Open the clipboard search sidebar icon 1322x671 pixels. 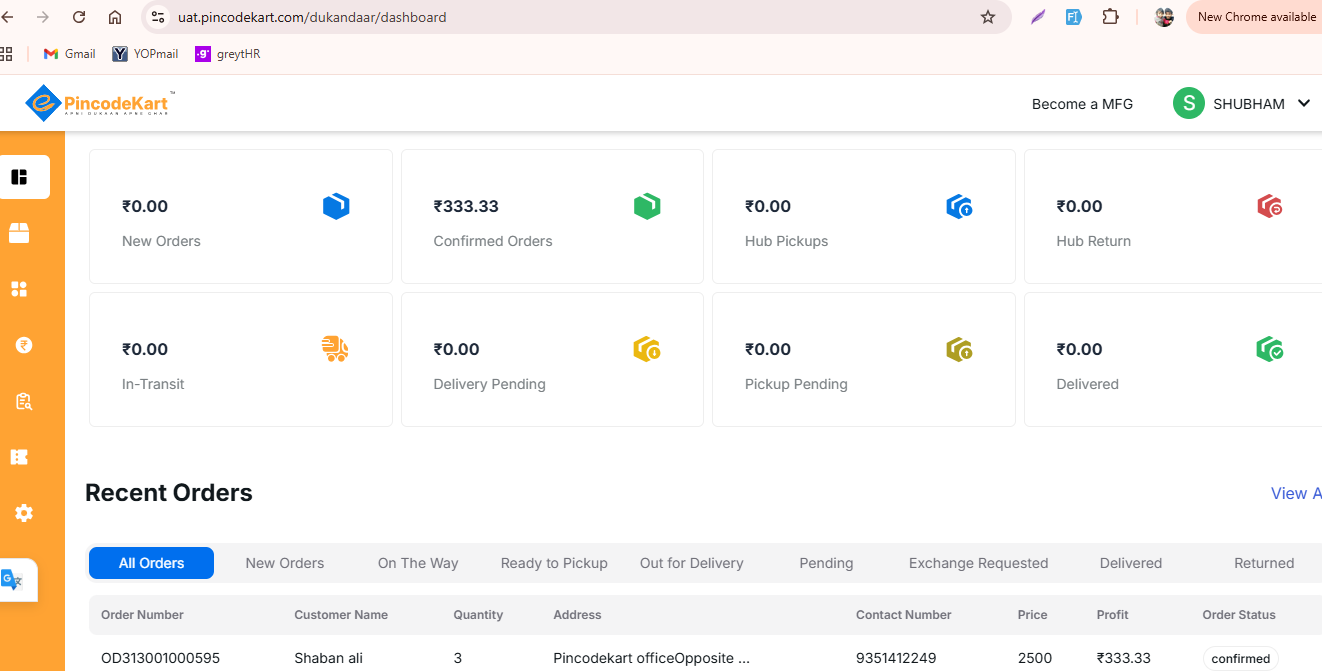(24, 401)
